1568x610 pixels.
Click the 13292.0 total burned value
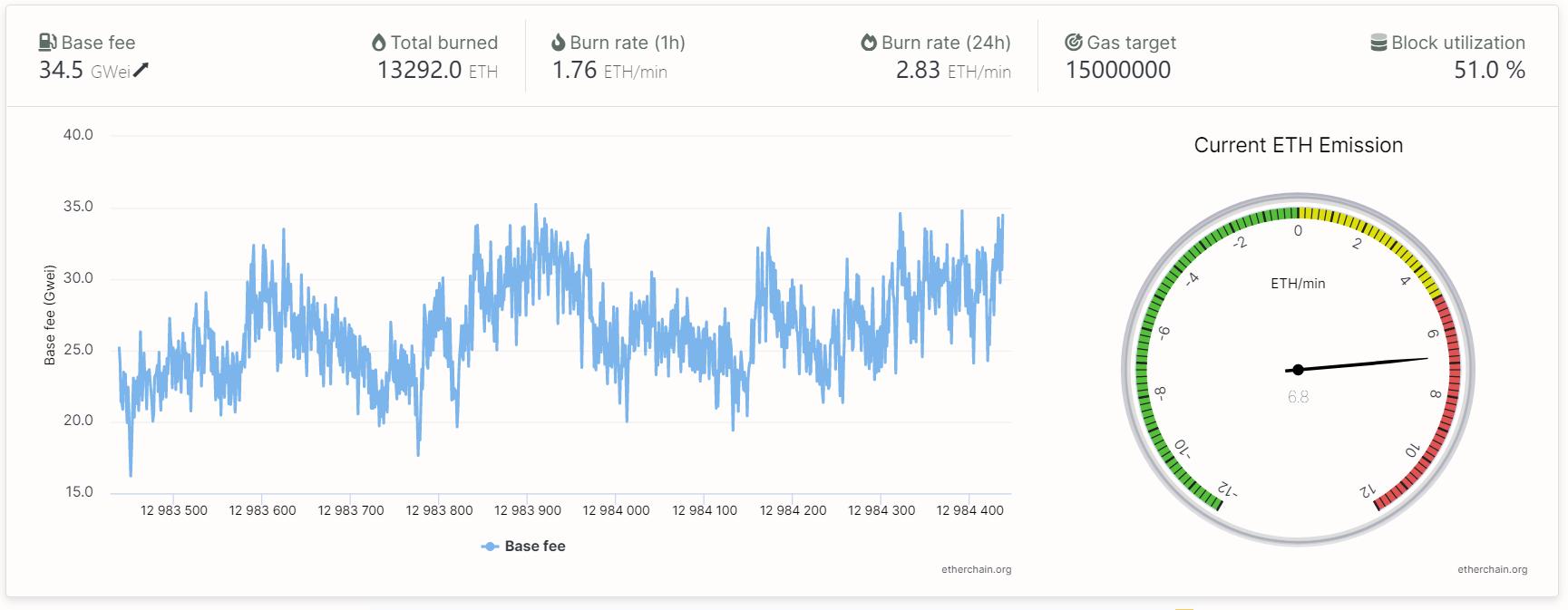[x=419, y=71]
